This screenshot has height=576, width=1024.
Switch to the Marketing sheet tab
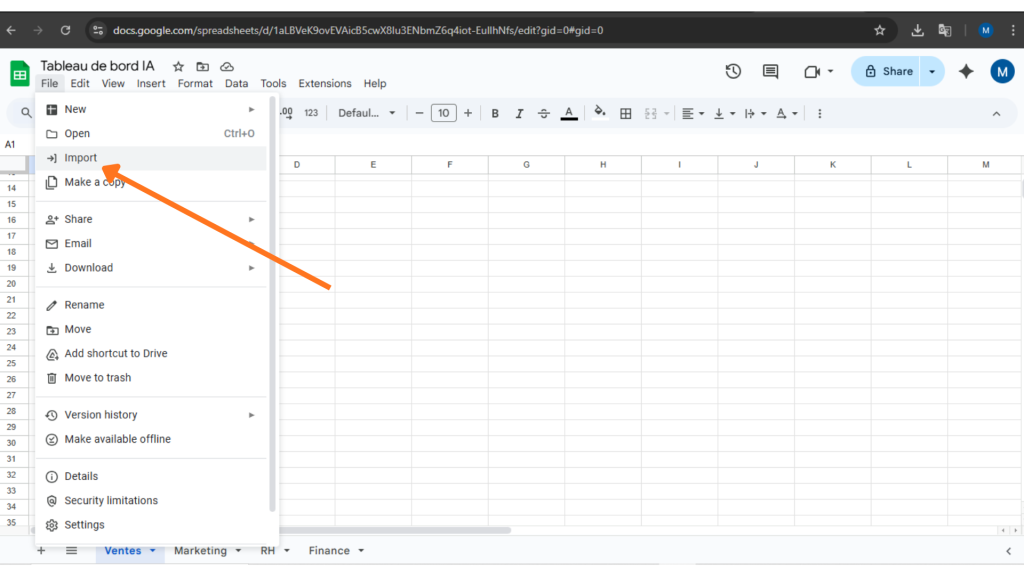pos(203,550)
